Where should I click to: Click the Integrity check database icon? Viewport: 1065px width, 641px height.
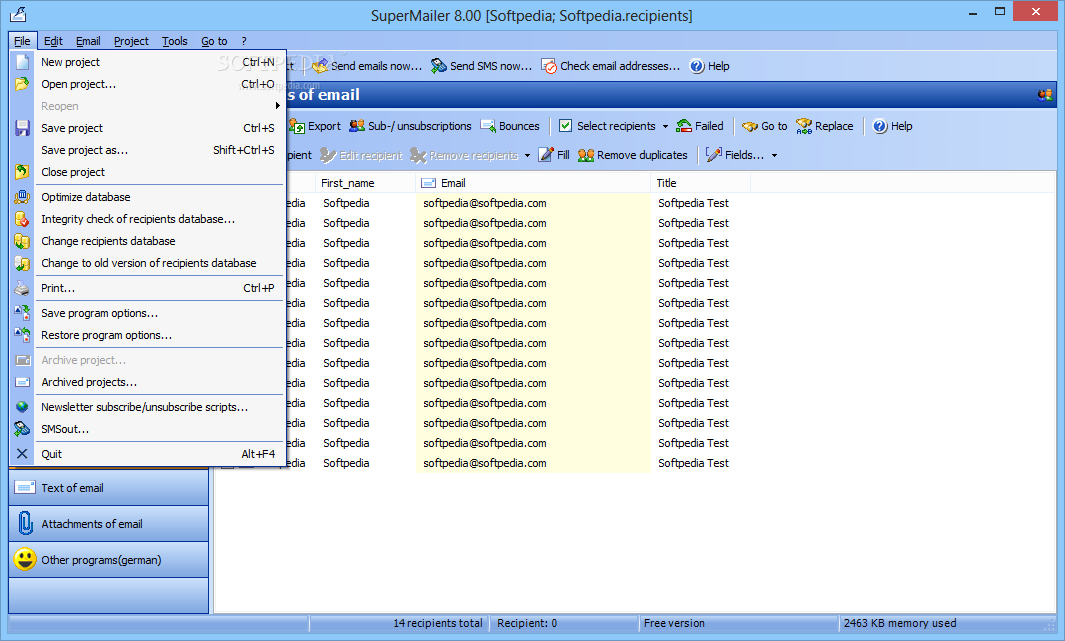[x=22, y=219]
